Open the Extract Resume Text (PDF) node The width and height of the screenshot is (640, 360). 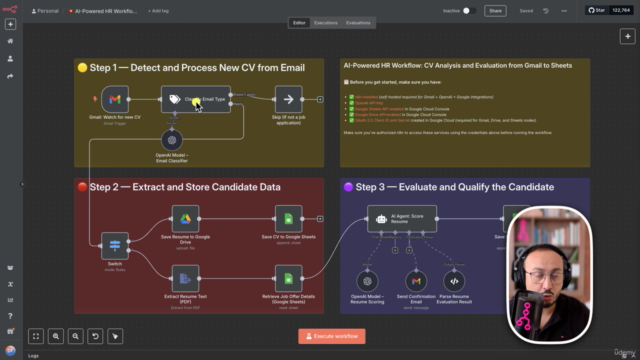coord(185,279)
